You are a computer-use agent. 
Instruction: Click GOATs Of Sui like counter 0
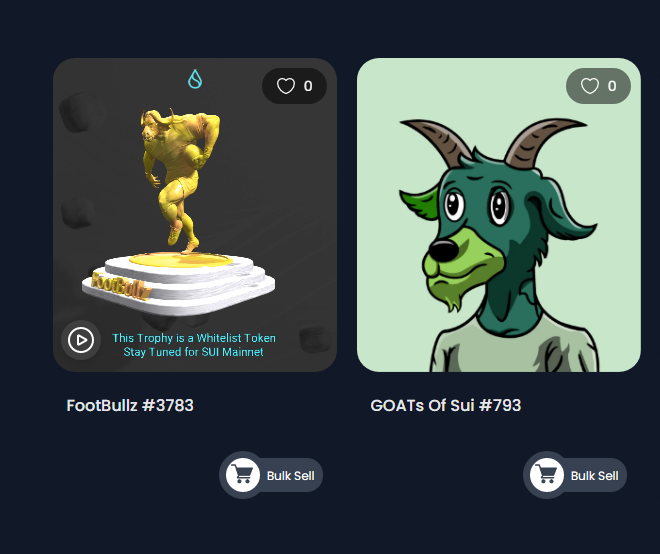tap(612, 86)
